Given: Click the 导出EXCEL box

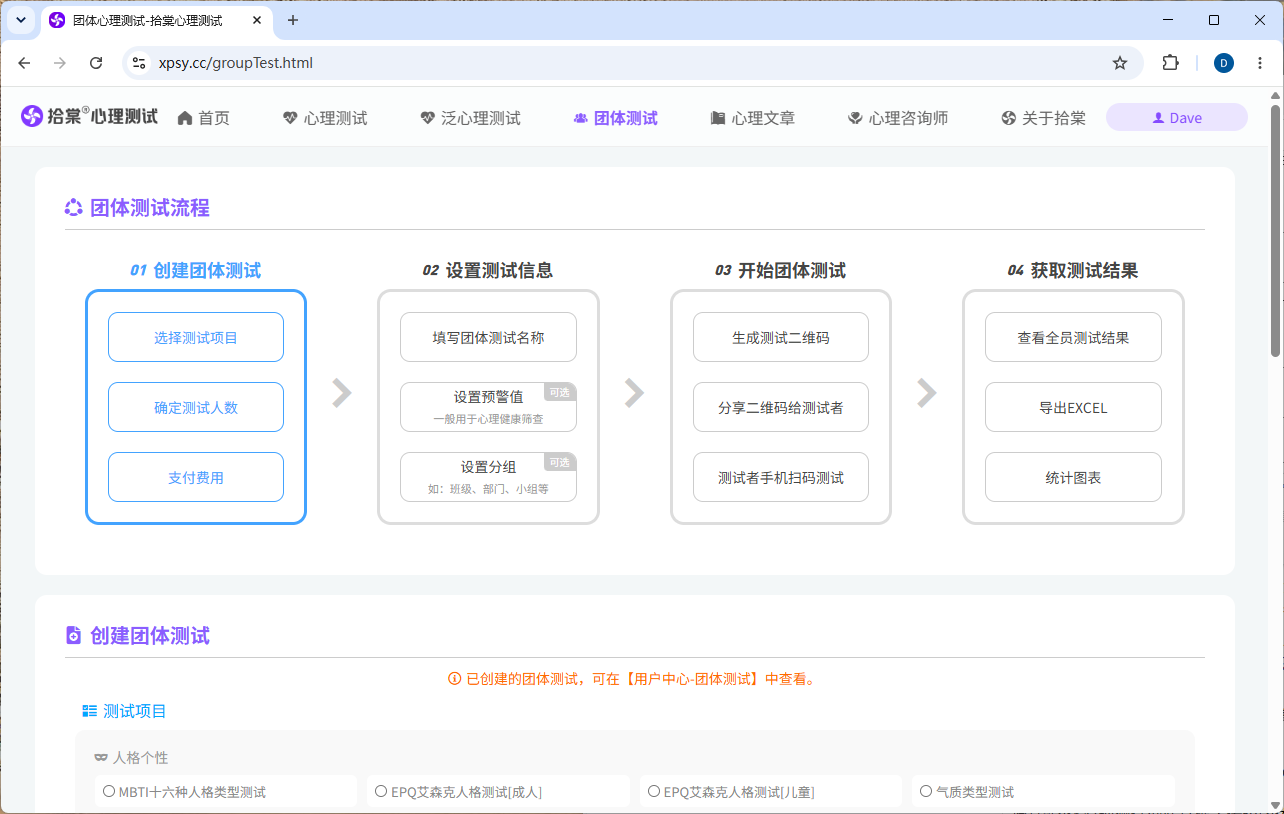Looking at the screenshot, I should click(x=1073, y=407).
